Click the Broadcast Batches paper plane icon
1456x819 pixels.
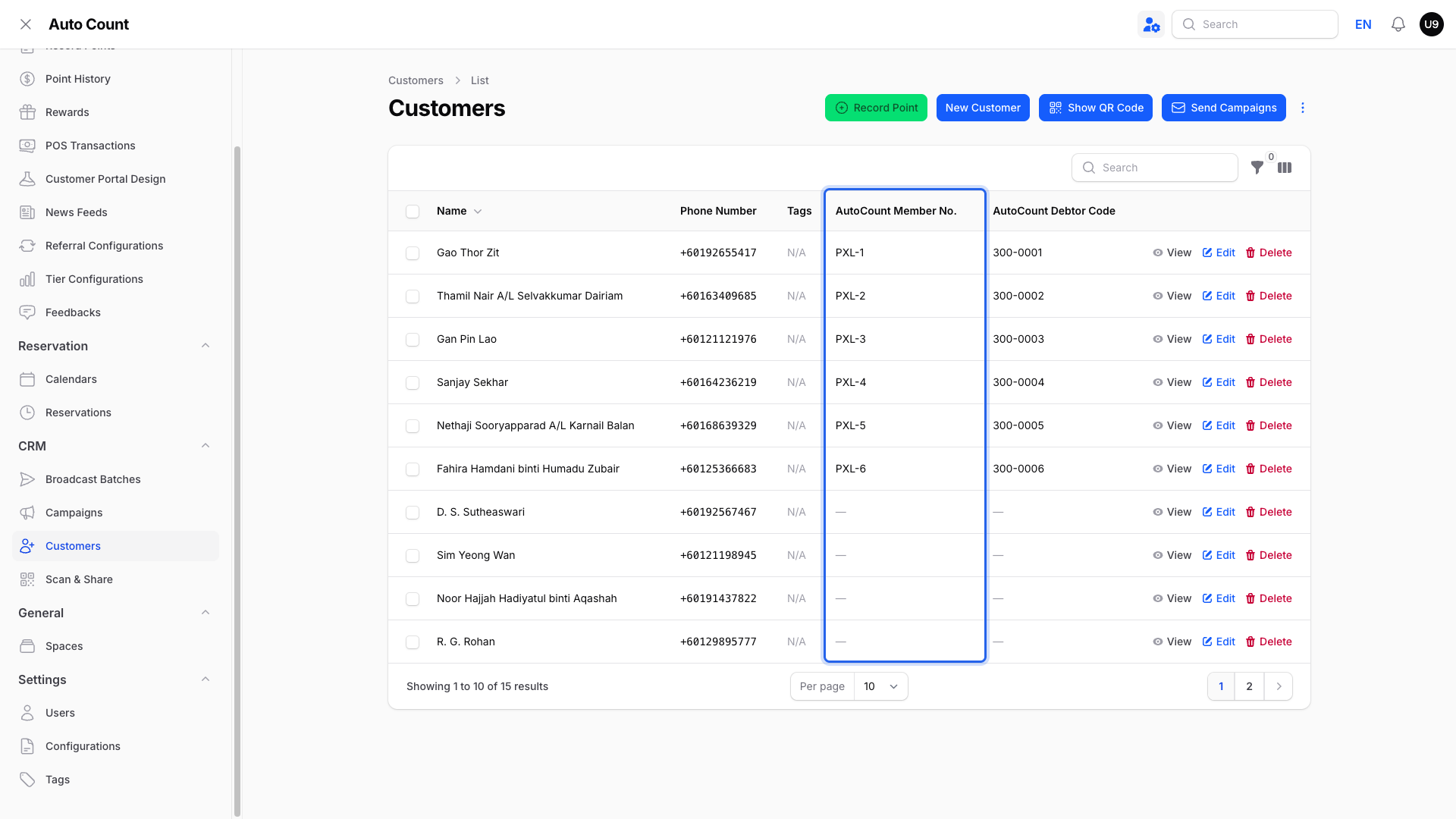coord(27,479)
